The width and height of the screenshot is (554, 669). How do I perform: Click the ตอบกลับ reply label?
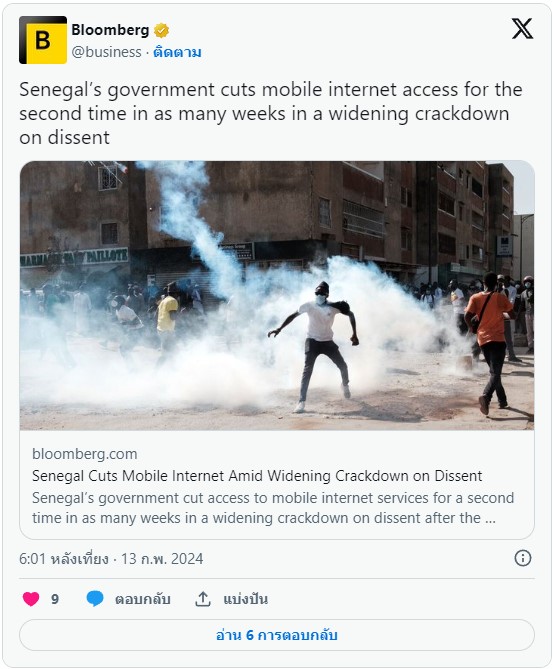(143, 599)
